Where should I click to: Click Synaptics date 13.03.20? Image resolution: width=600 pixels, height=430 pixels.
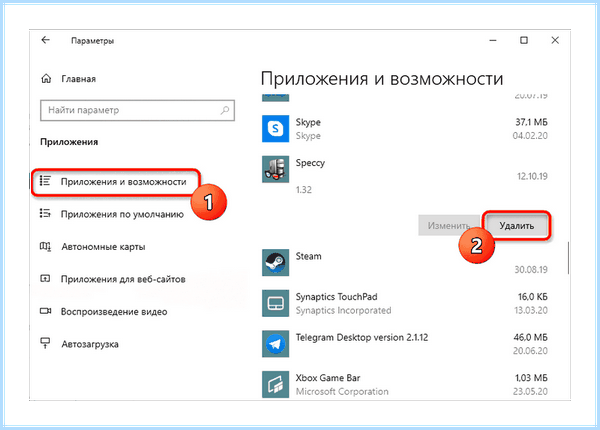coord(531,310)
